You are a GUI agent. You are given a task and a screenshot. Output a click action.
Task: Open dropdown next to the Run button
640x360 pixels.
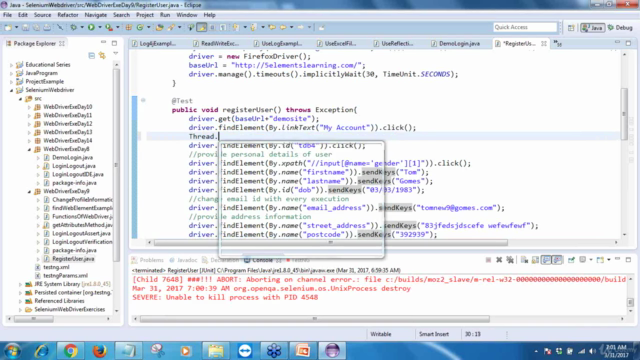(x=99, y=27)
